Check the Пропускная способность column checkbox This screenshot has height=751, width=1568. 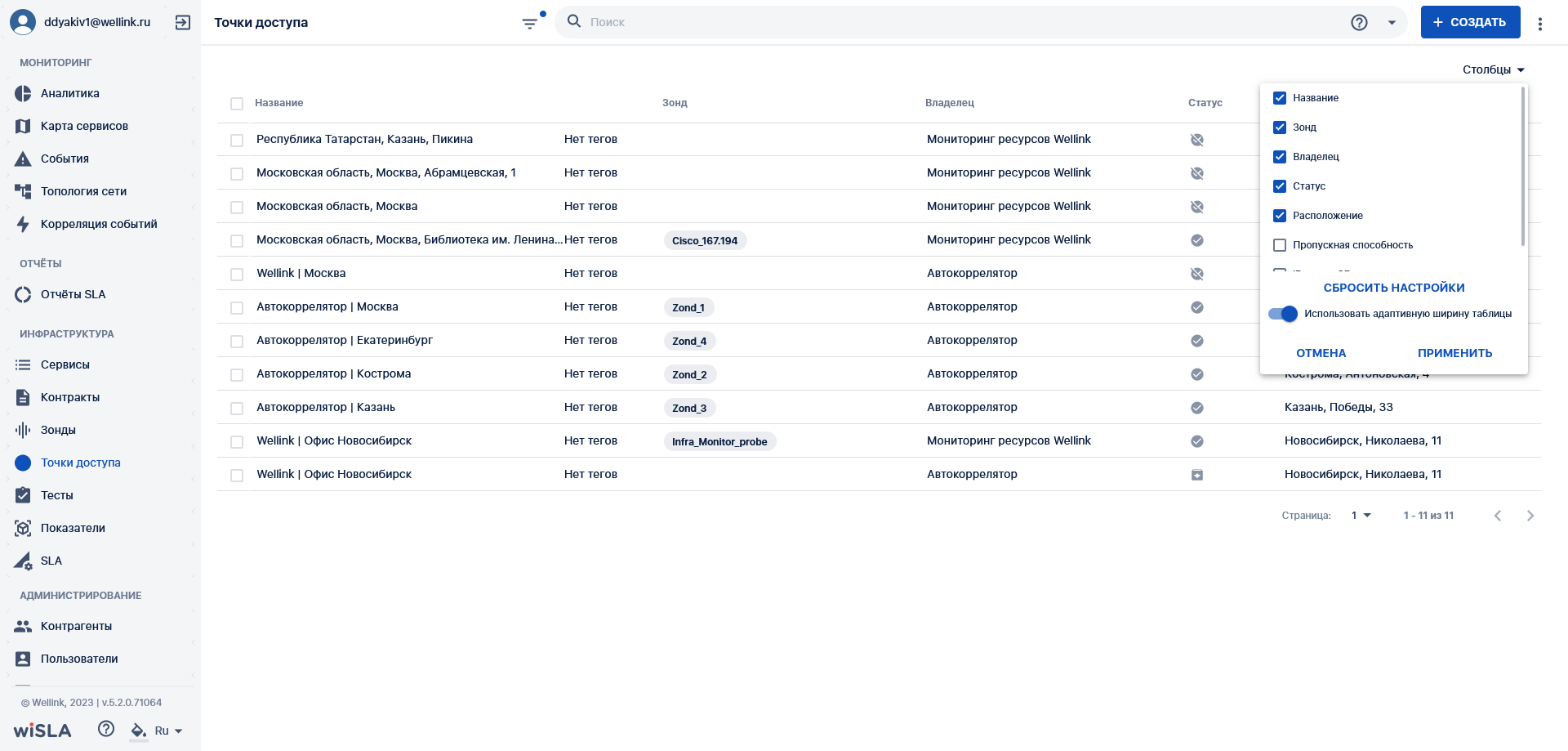[x=1280, y=245]
